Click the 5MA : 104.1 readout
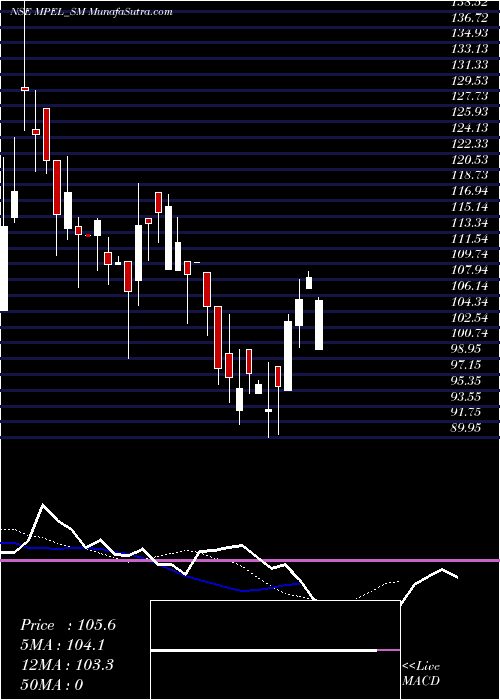The image size is (500, 700). 63,645
